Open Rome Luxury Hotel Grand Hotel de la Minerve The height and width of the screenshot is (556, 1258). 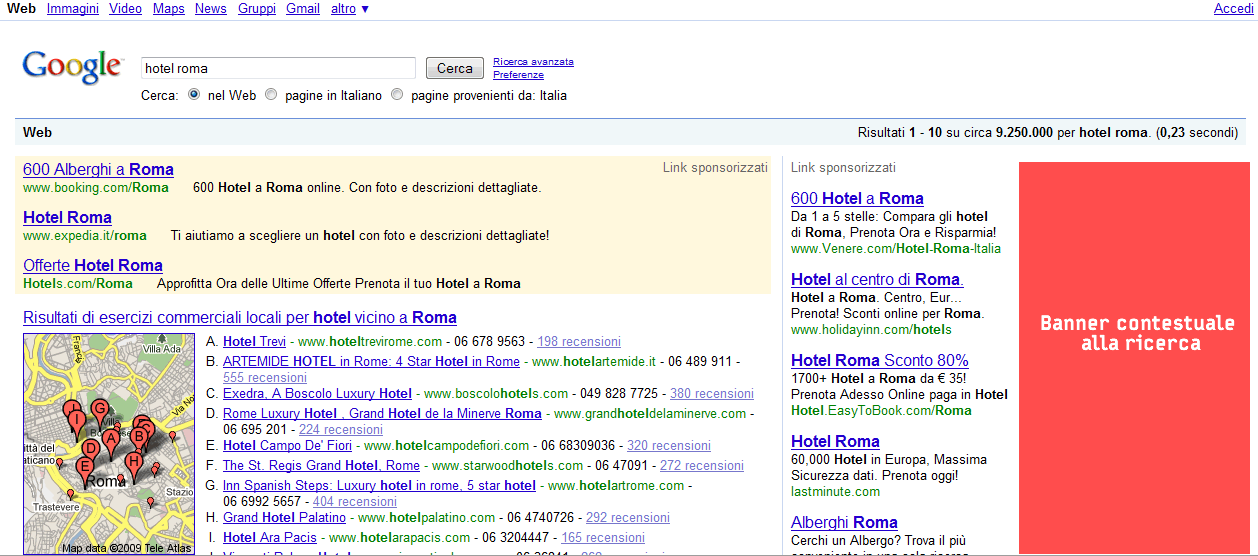tap(382, 413)
